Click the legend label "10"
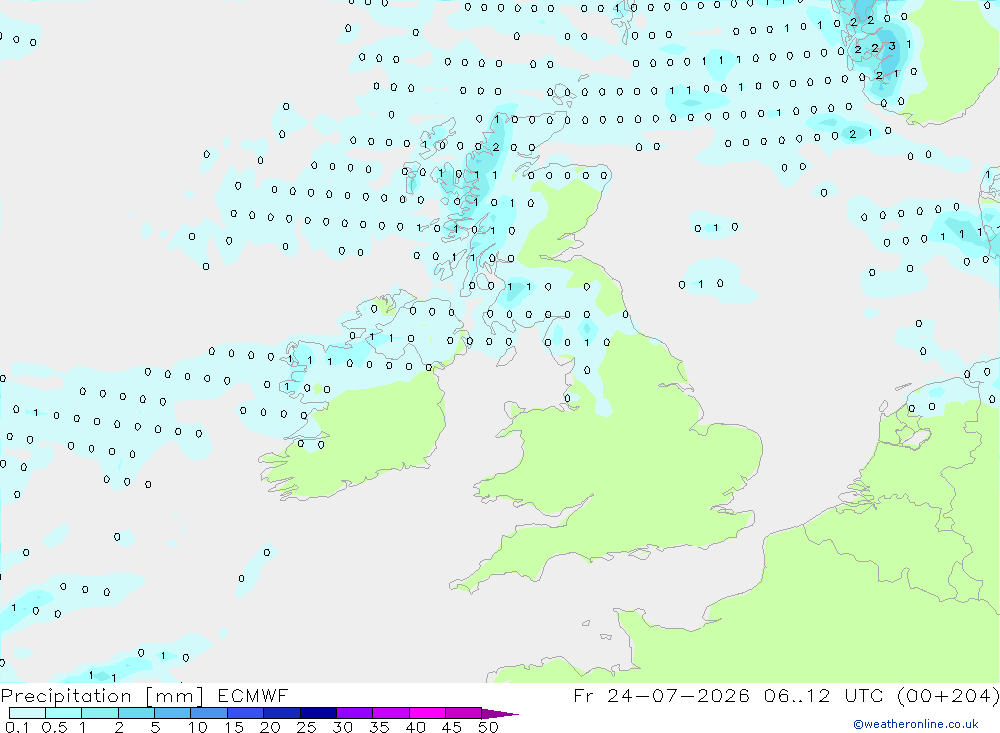The height and width of the screenshot is (733, 1000). tap(198, 727)
